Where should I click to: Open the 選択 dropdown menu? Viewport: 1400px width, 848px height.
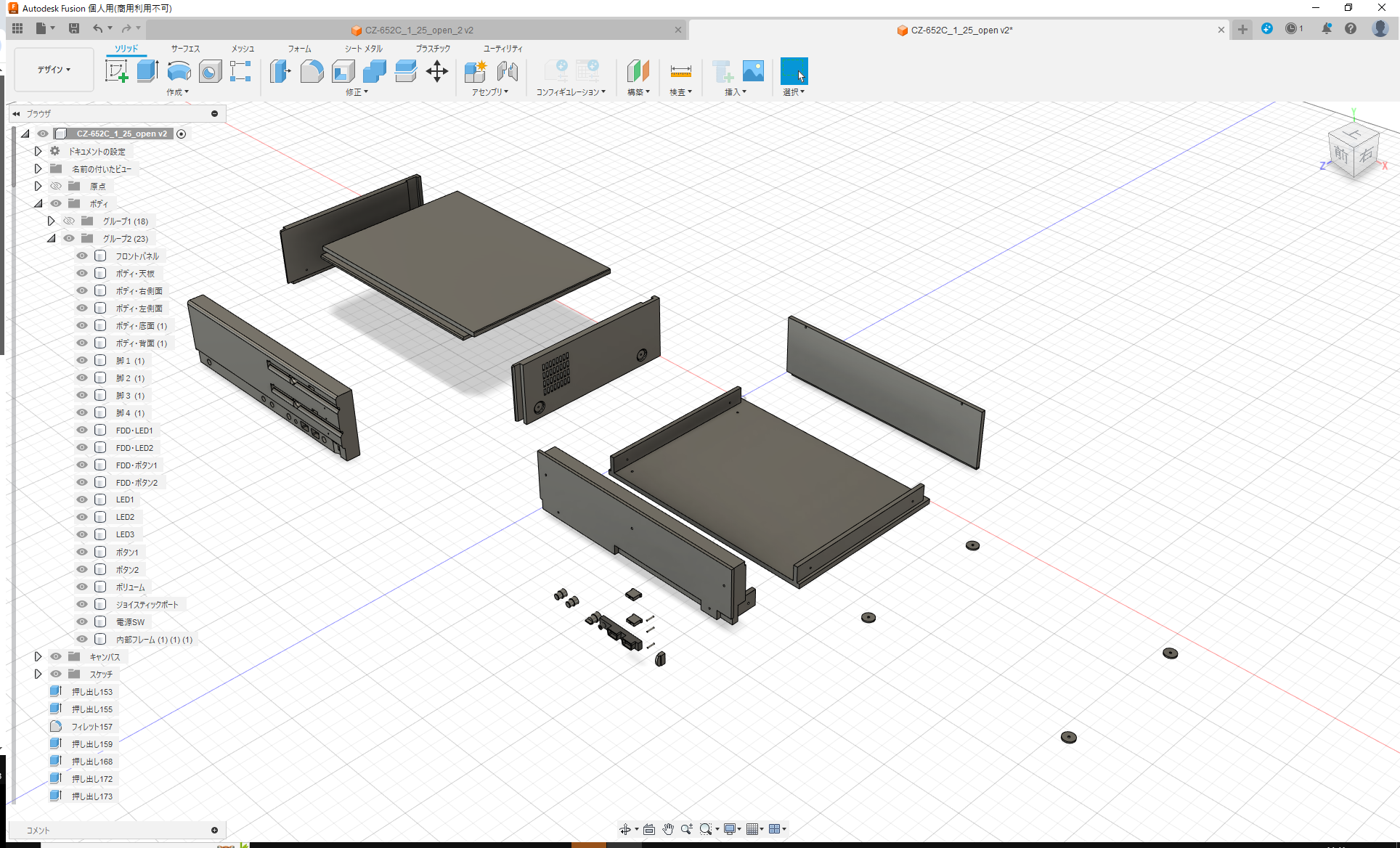coord(794,91)
